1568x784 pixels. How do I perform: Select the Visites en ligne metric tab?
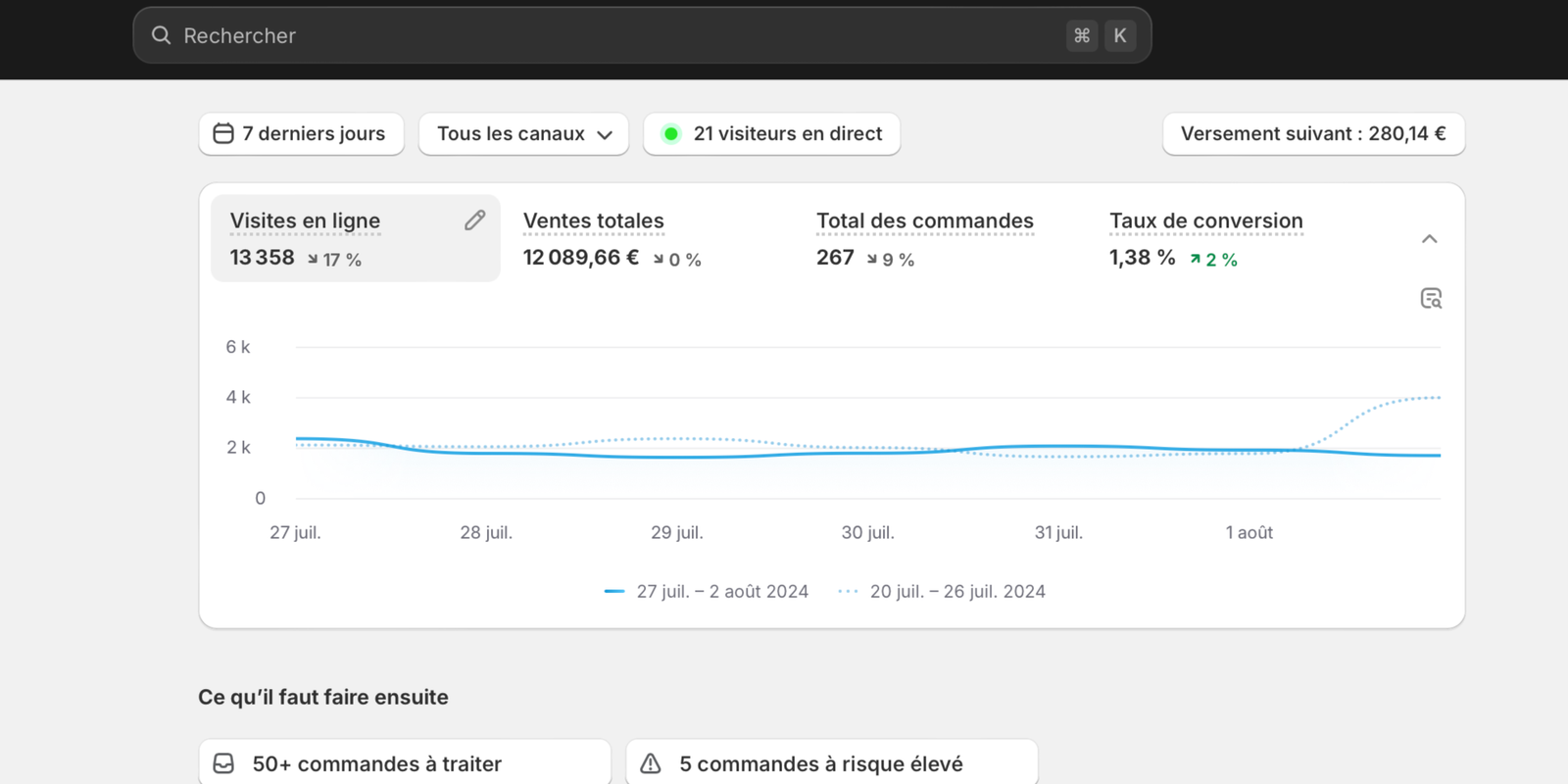click(356, 238)
